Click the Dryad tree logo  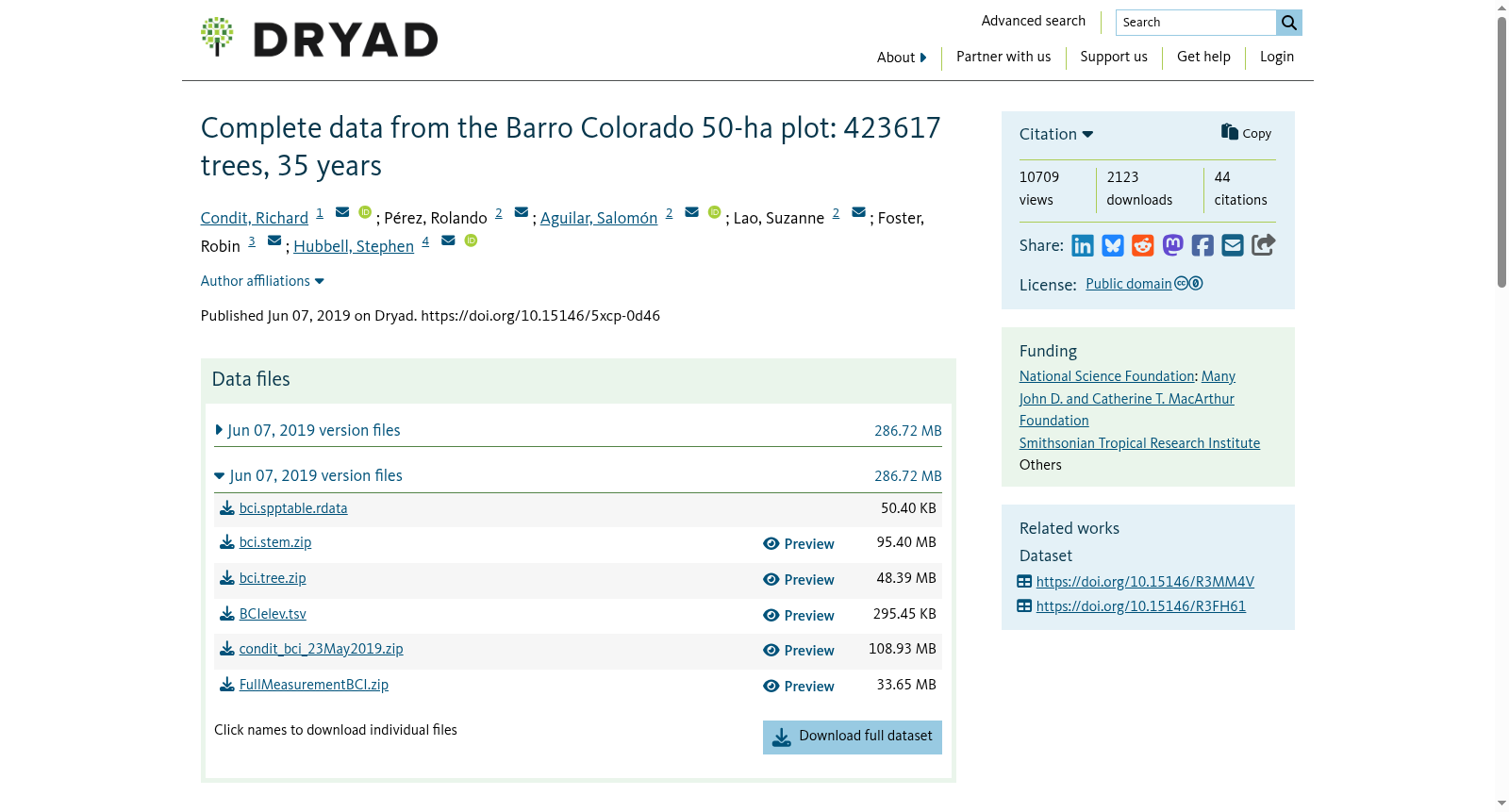(x=217, y=37)
